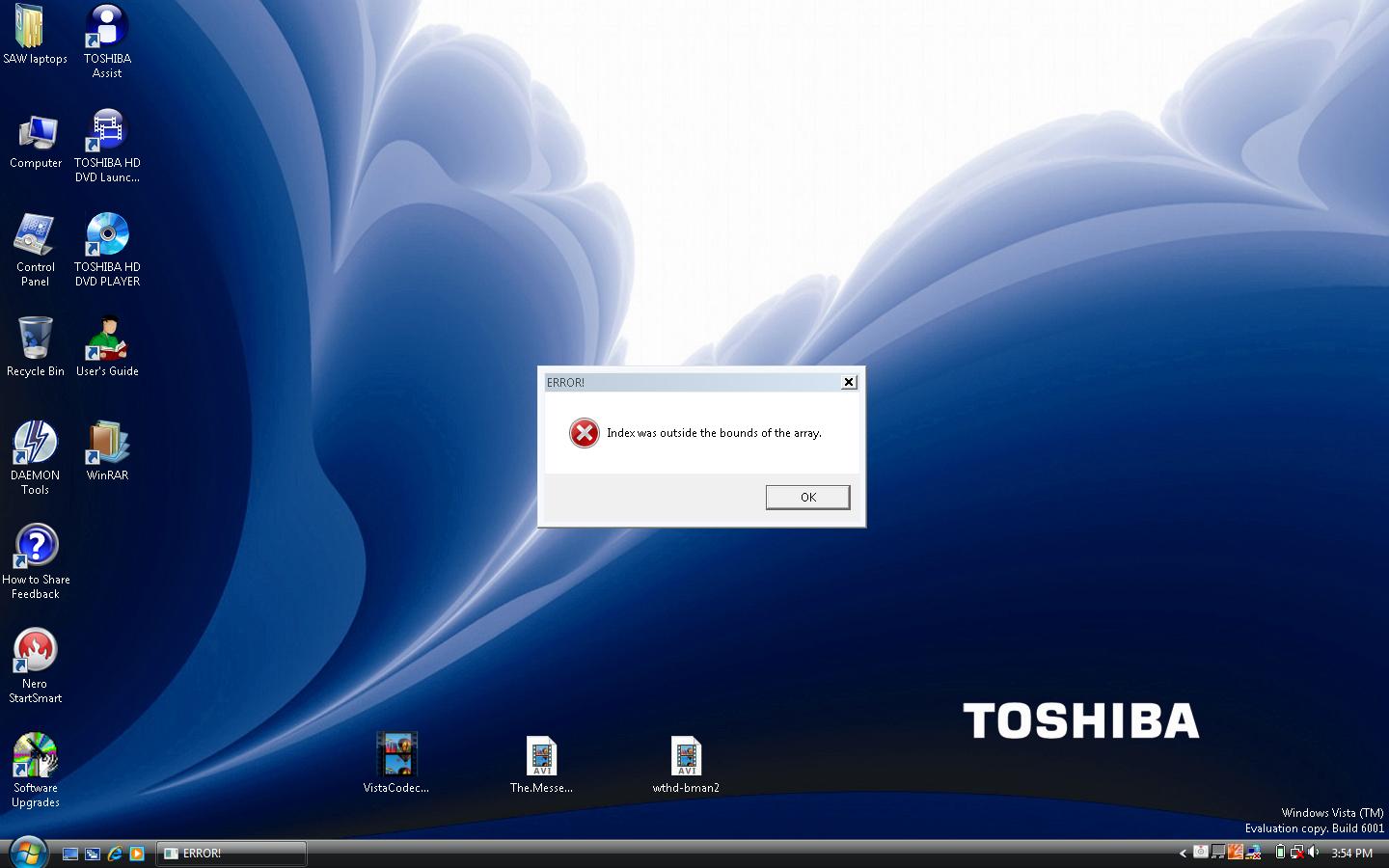This screenshot has height=868, width=1389.
Task: Launch Windows Media Player from quick launch
Action: click(x=137, y=854)
